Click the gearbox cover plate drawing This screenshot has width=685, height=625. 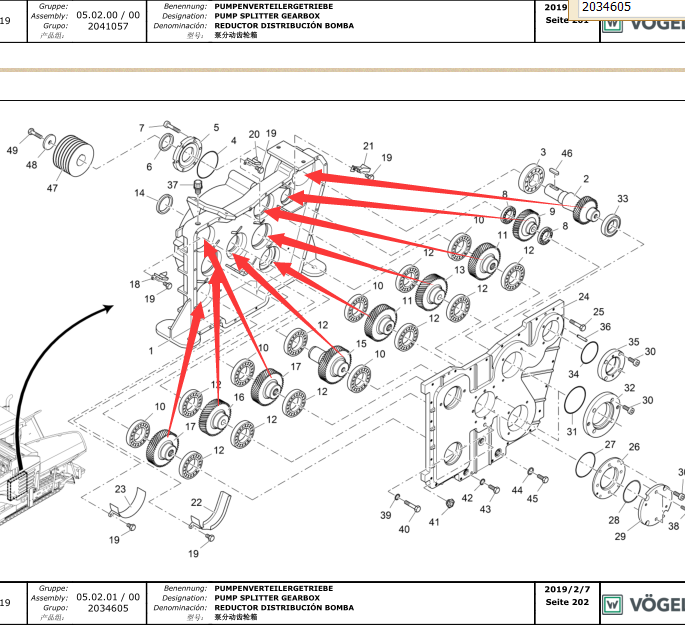[x=491, y=393]
